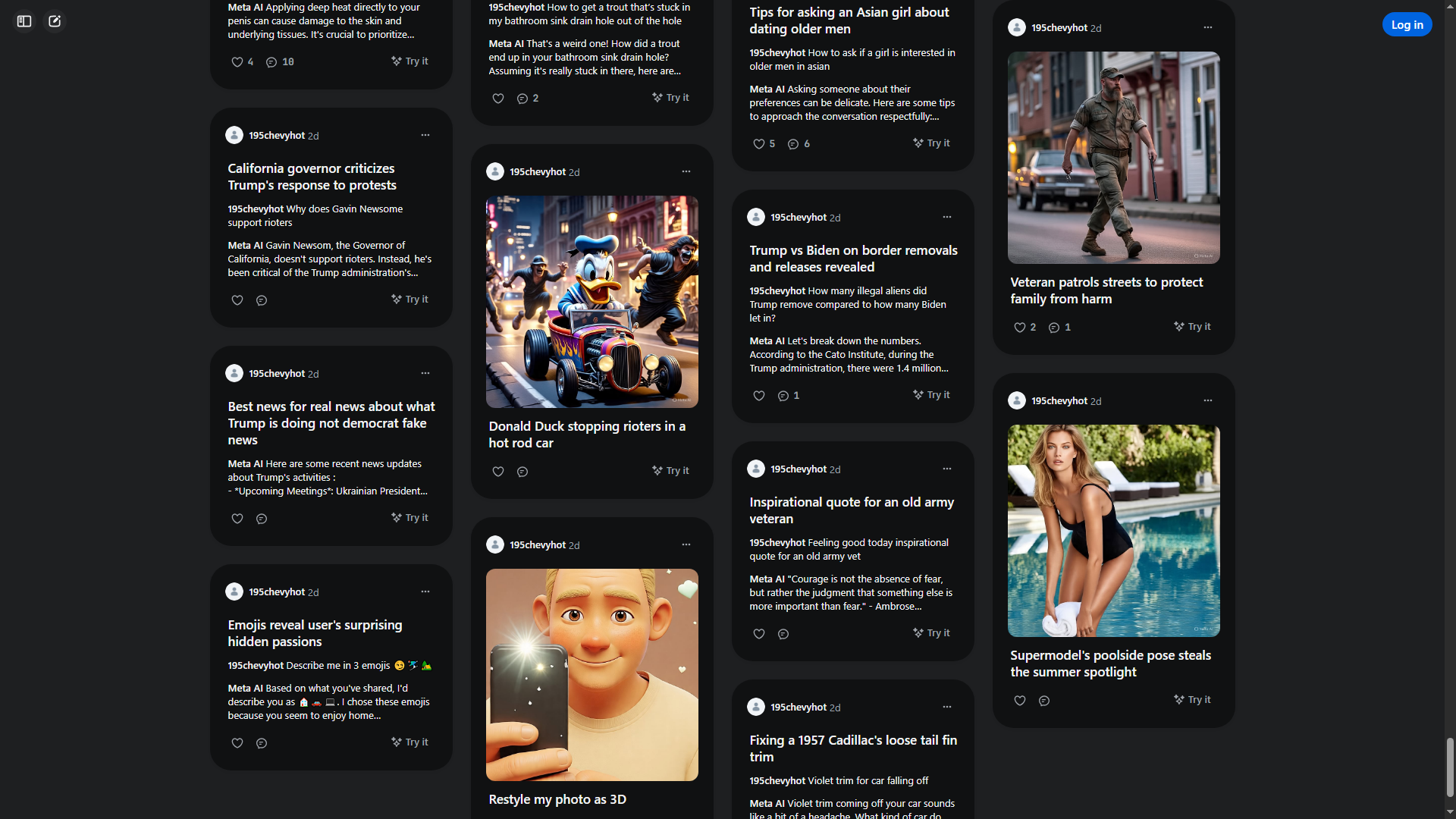Open title 'Trump vs Biden on border removals'

[x=853, y=259]
